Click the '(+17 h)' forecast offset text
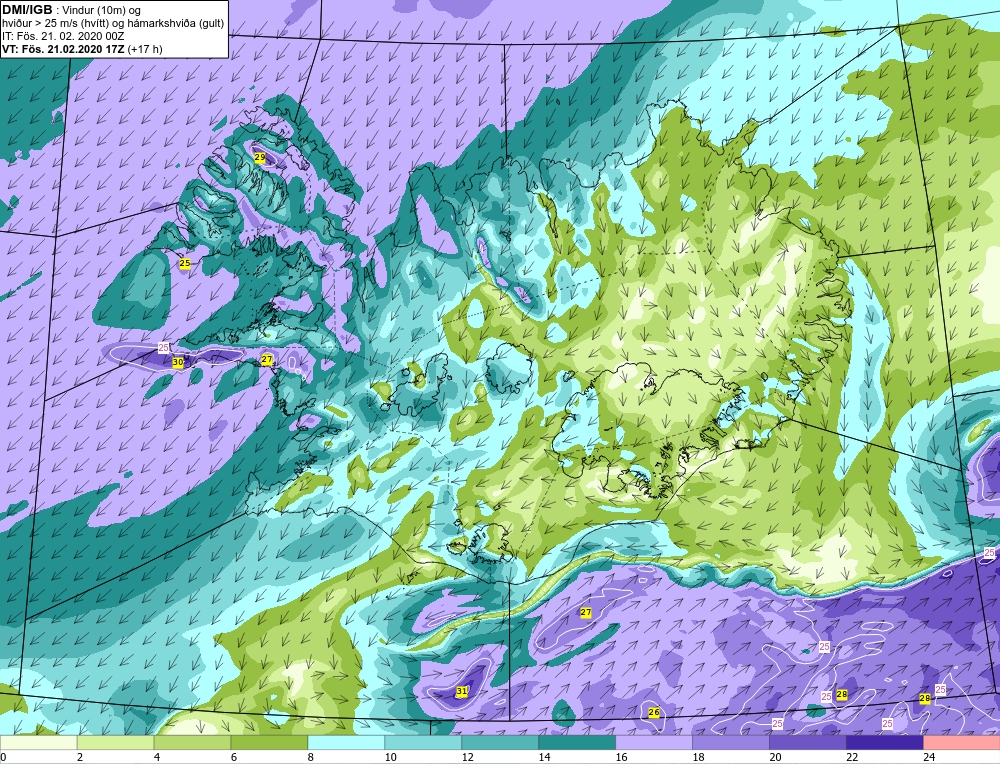The width and height of the screenshot is (1000, 764). (145, 49)
